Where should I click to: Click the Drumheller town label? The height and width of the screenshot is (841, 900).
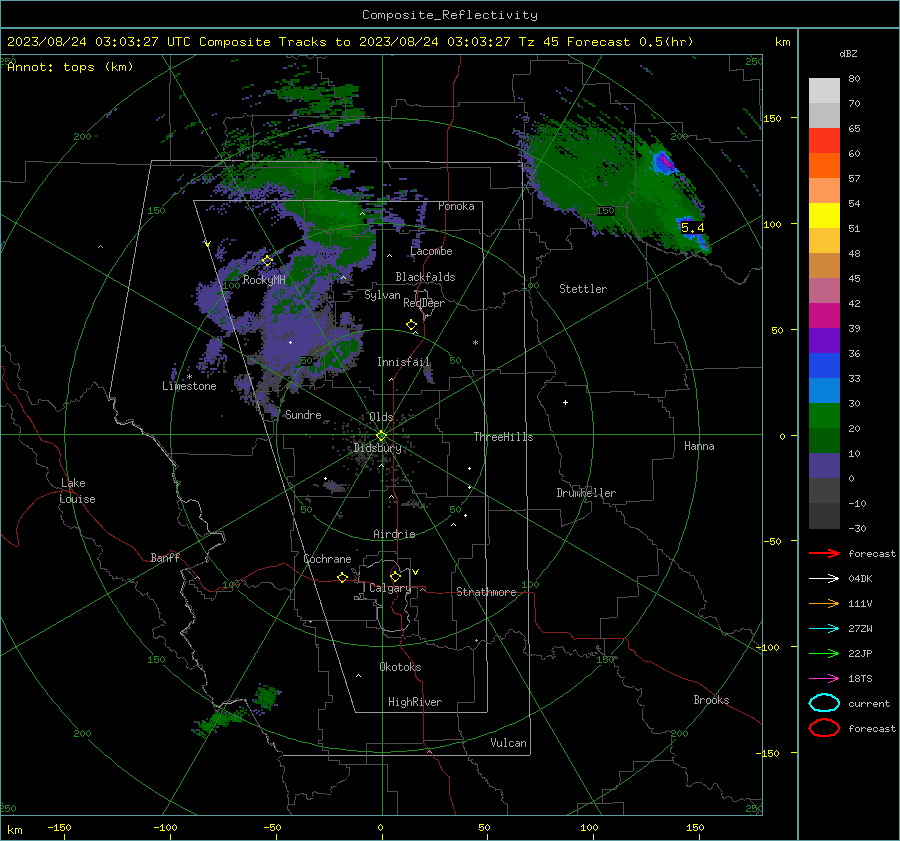[x=586, y=493]
